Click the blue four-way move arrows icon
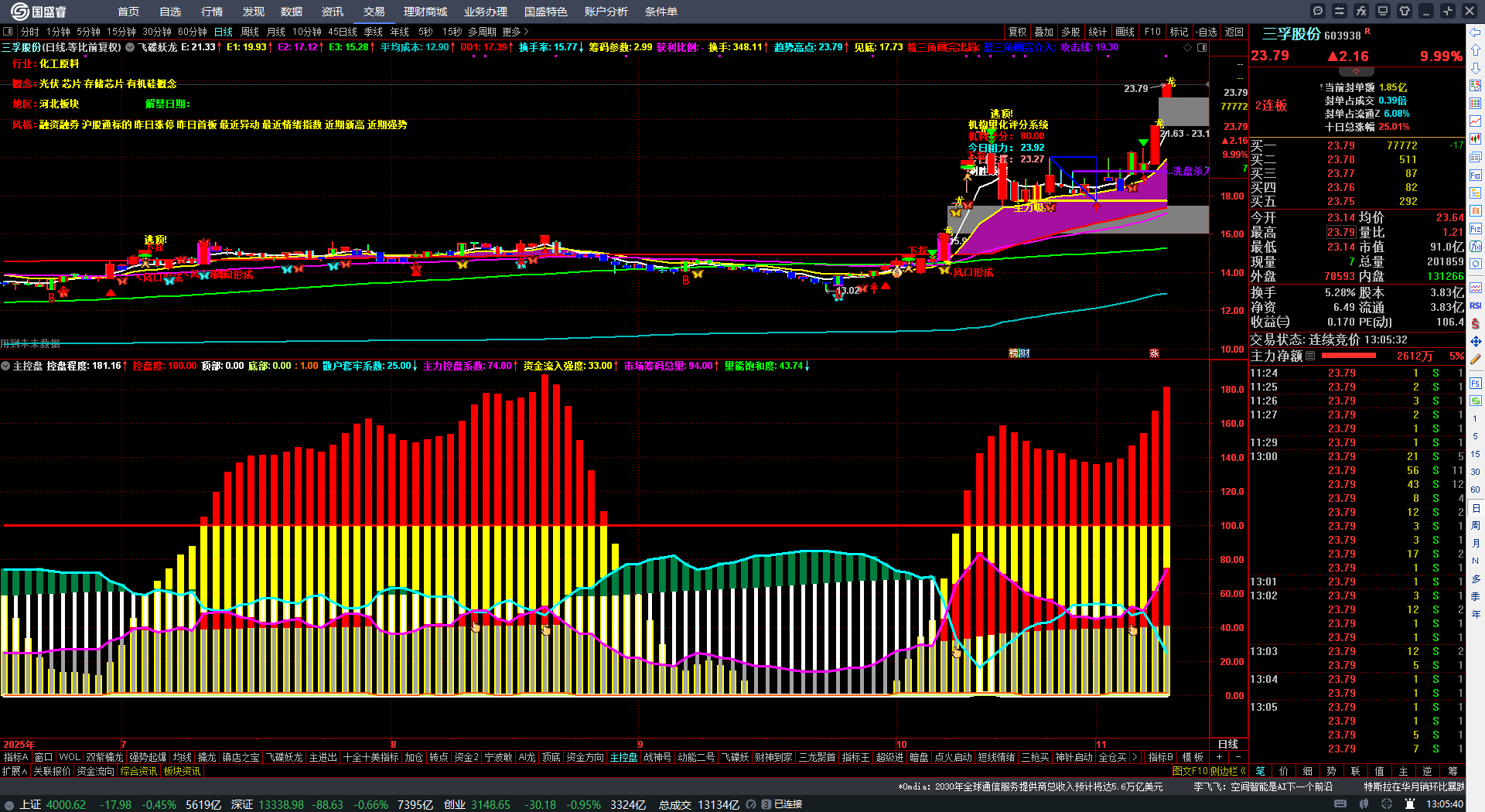The image size is (1485, 812). 1476,341
